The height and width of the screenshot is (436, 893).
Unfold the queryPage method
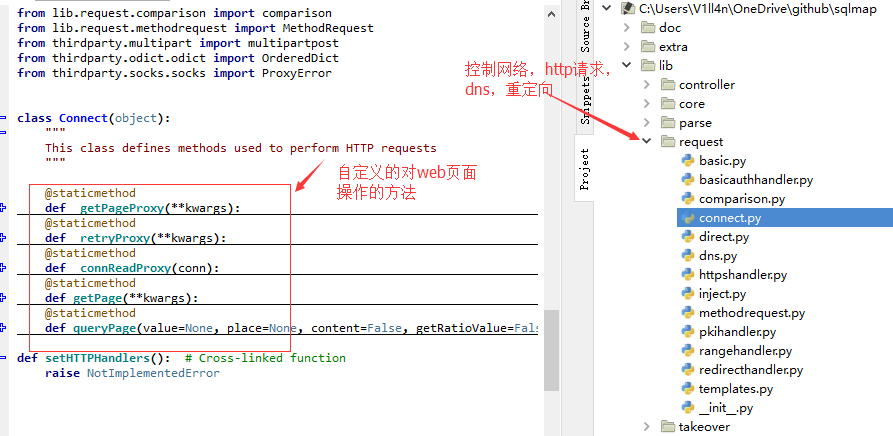pos(3,327)
